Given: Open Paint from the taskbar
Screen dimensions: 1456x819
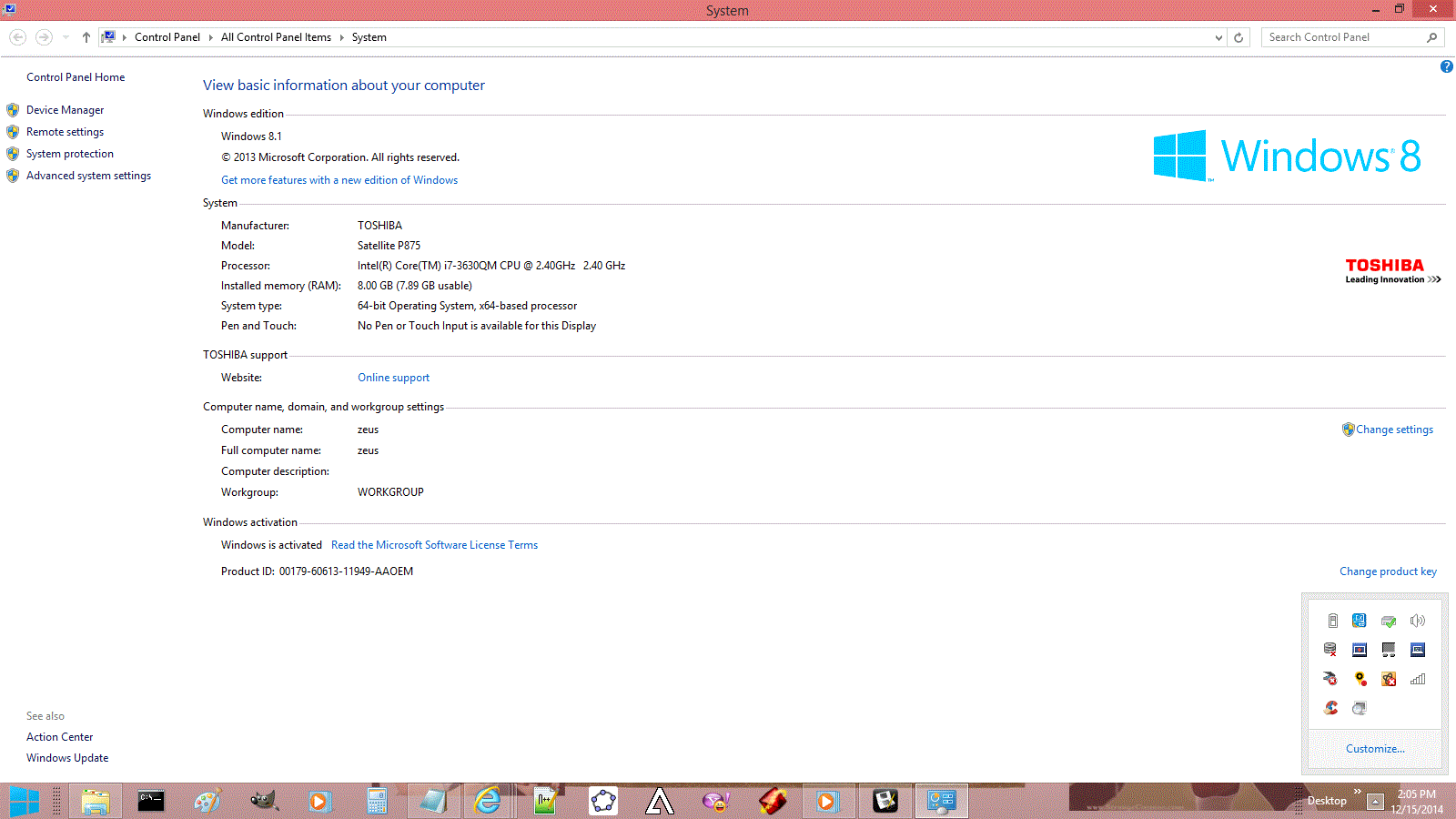Looking at the screenshot, I should pos(207,802).
